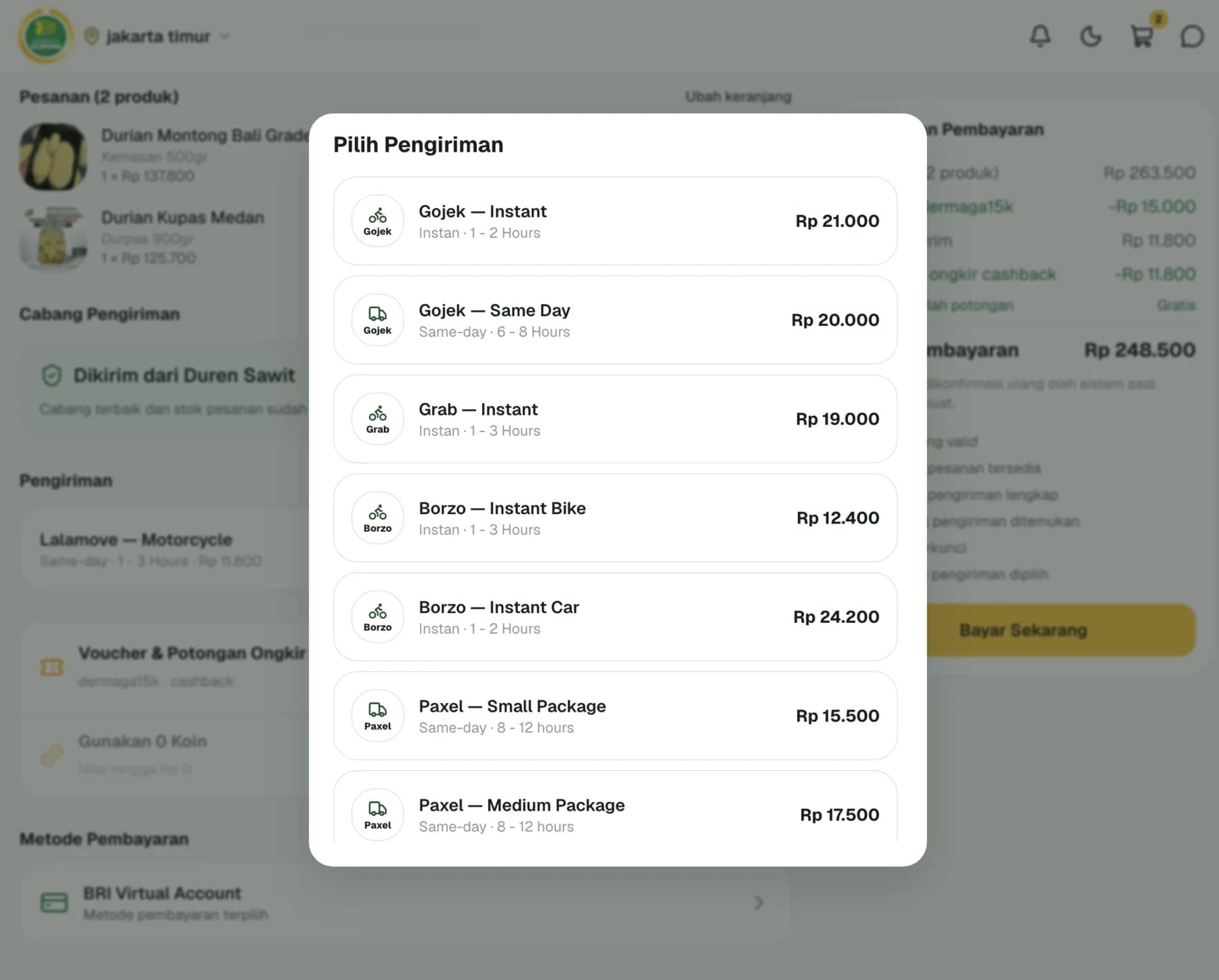Click the shield icon beside Dikirim dari Duren Sawit

pyautogui.click(x=52, y=375)
